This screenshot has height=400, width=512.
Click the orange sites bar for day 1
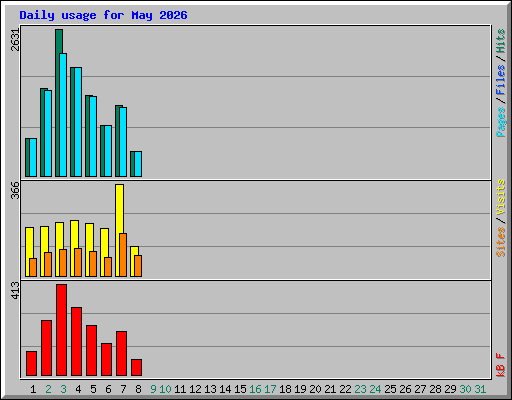[x=33, y=267]
